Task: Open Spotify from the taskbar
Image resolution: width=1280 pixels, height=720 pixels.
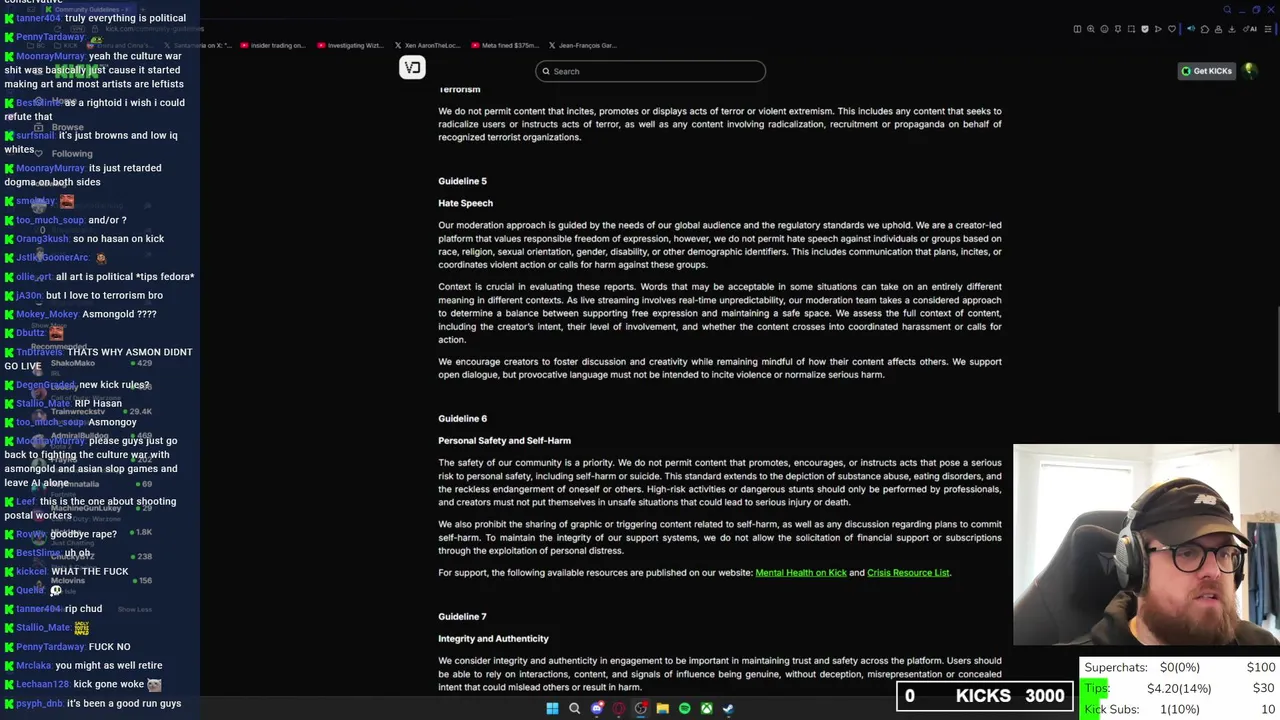Action: [685, 708]
